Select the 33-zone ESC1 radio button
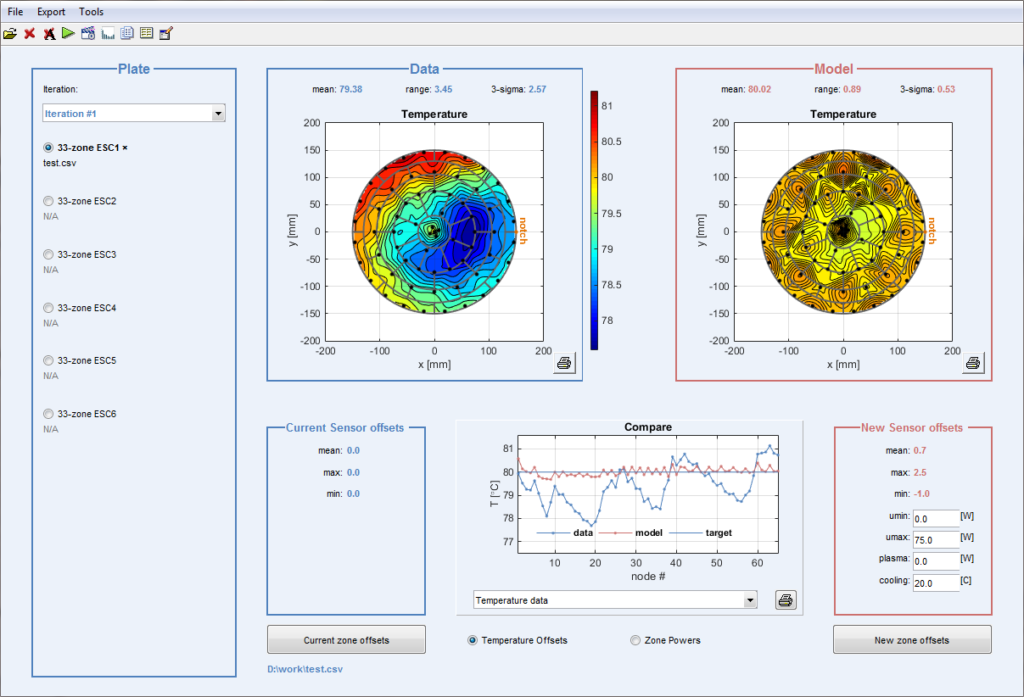This screenshot has width=1024, height=697. click(48, 148)
